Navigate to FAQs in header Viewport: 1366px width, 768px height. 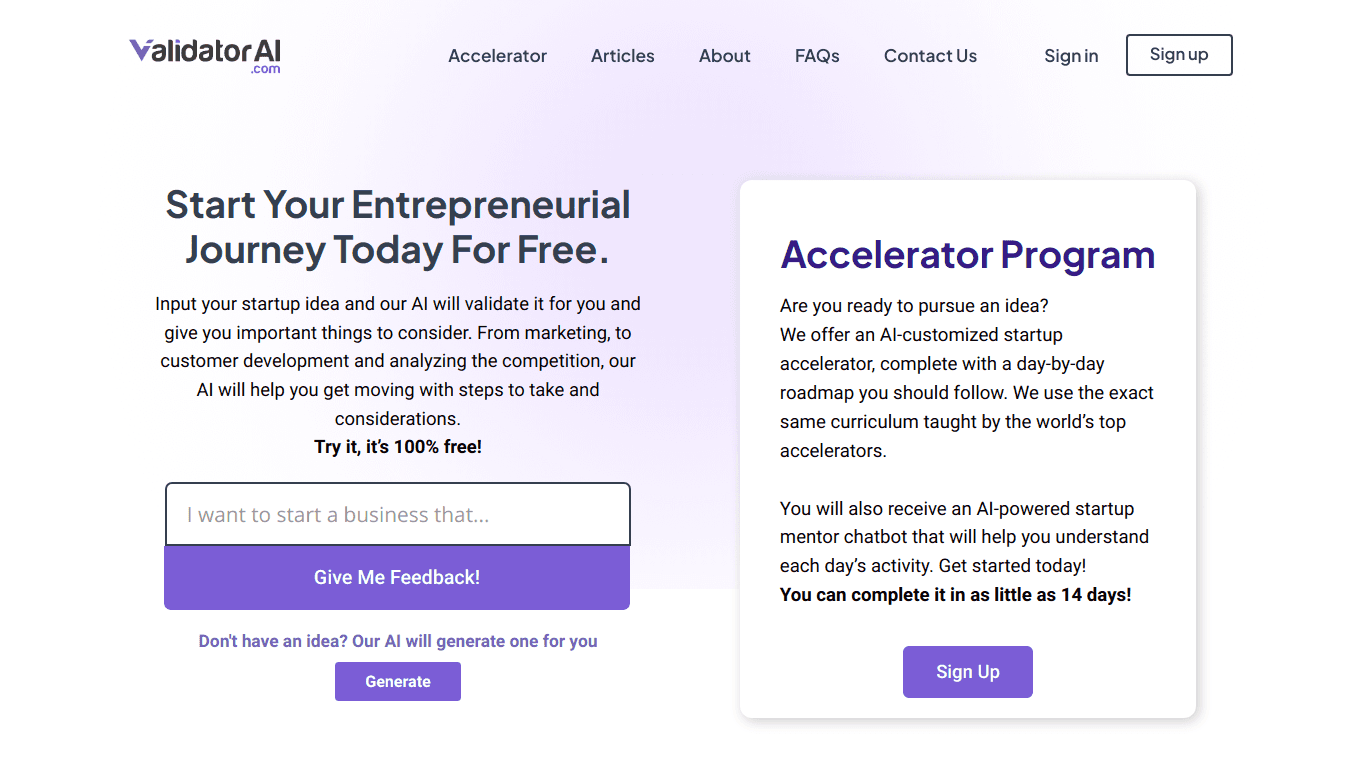point(817,56)
